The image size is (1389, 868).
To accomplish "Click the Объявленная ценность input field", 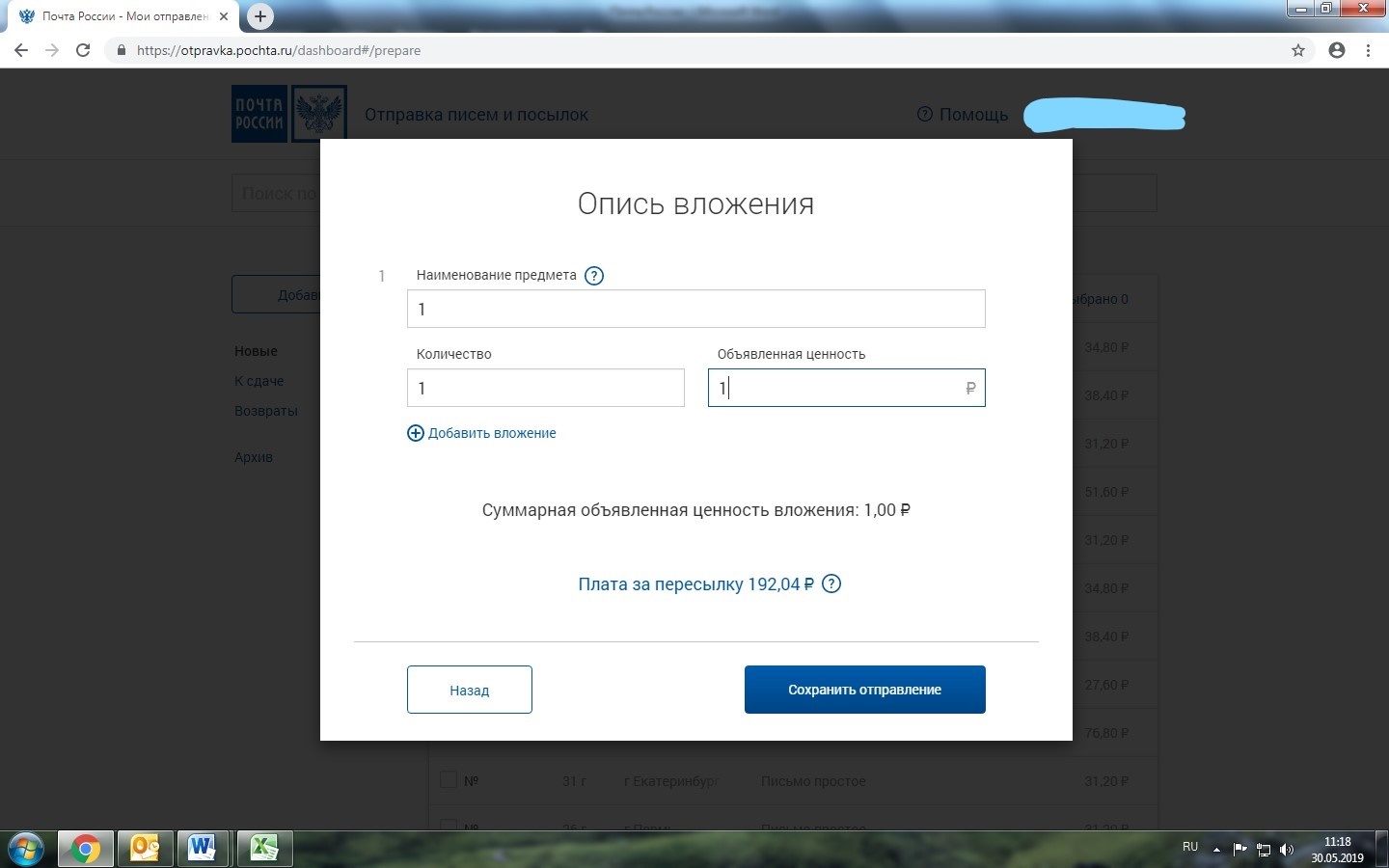I will pos(846,388).
